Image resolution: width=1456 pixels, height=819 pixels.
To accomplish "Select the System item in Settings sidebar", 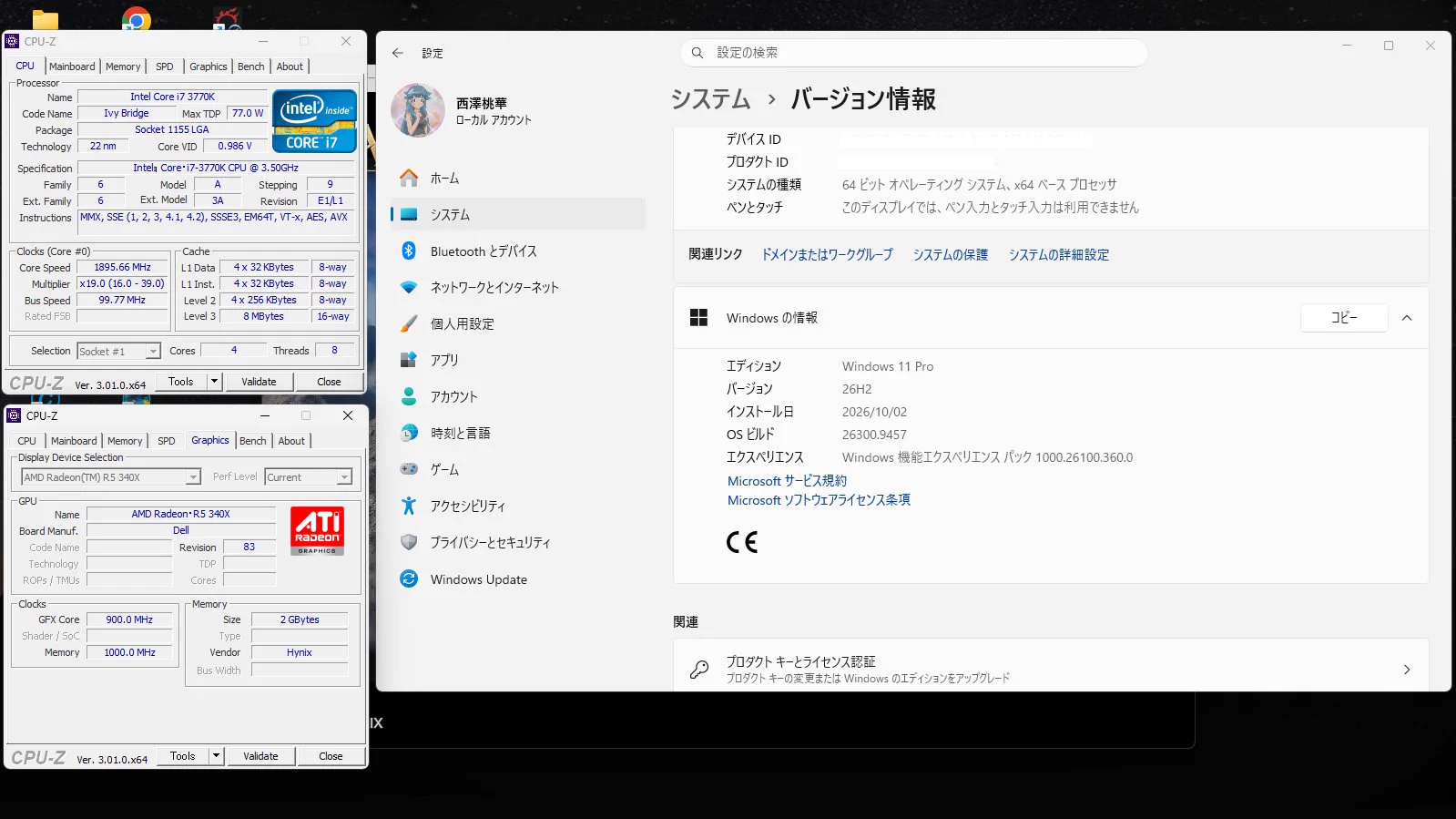I will pyautogui.click(x=517, y=214).
